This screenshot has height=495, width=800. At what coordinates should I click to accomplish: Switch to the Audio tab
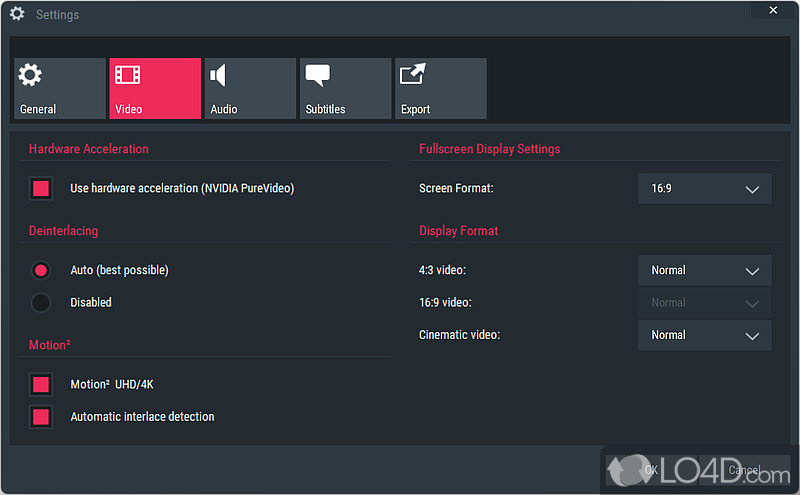point(250,88)
